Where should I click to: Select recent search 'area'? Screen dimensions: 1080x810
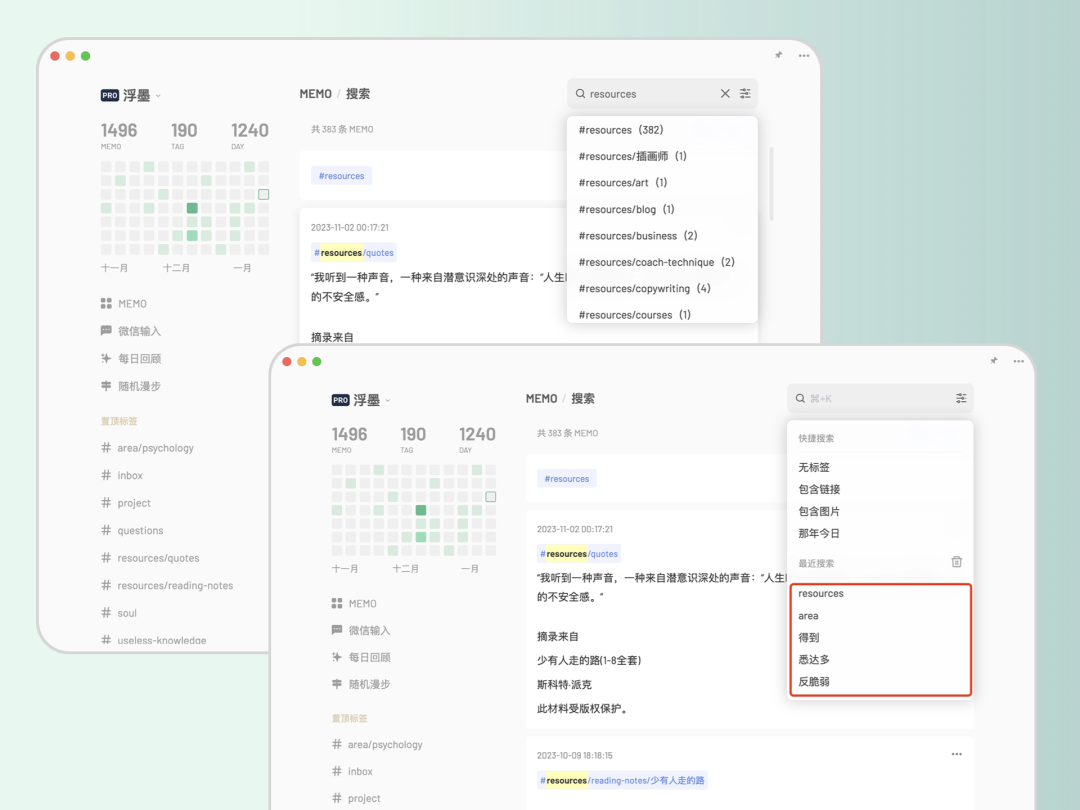[x=809, y=616]
